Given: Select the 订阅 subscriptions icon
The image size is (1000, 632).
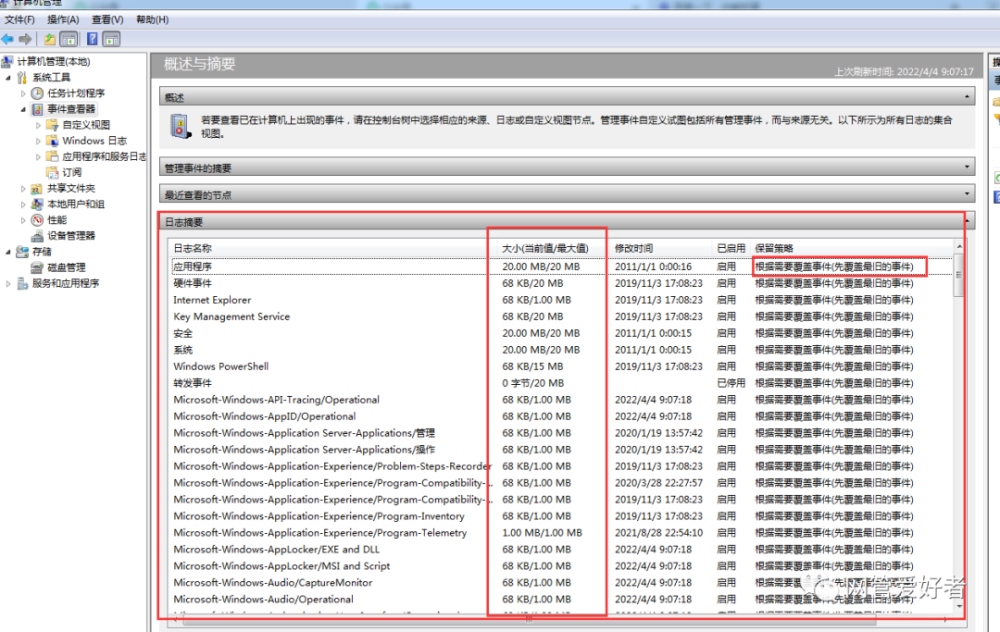Looking at the screenshot, I should (53, 172).
